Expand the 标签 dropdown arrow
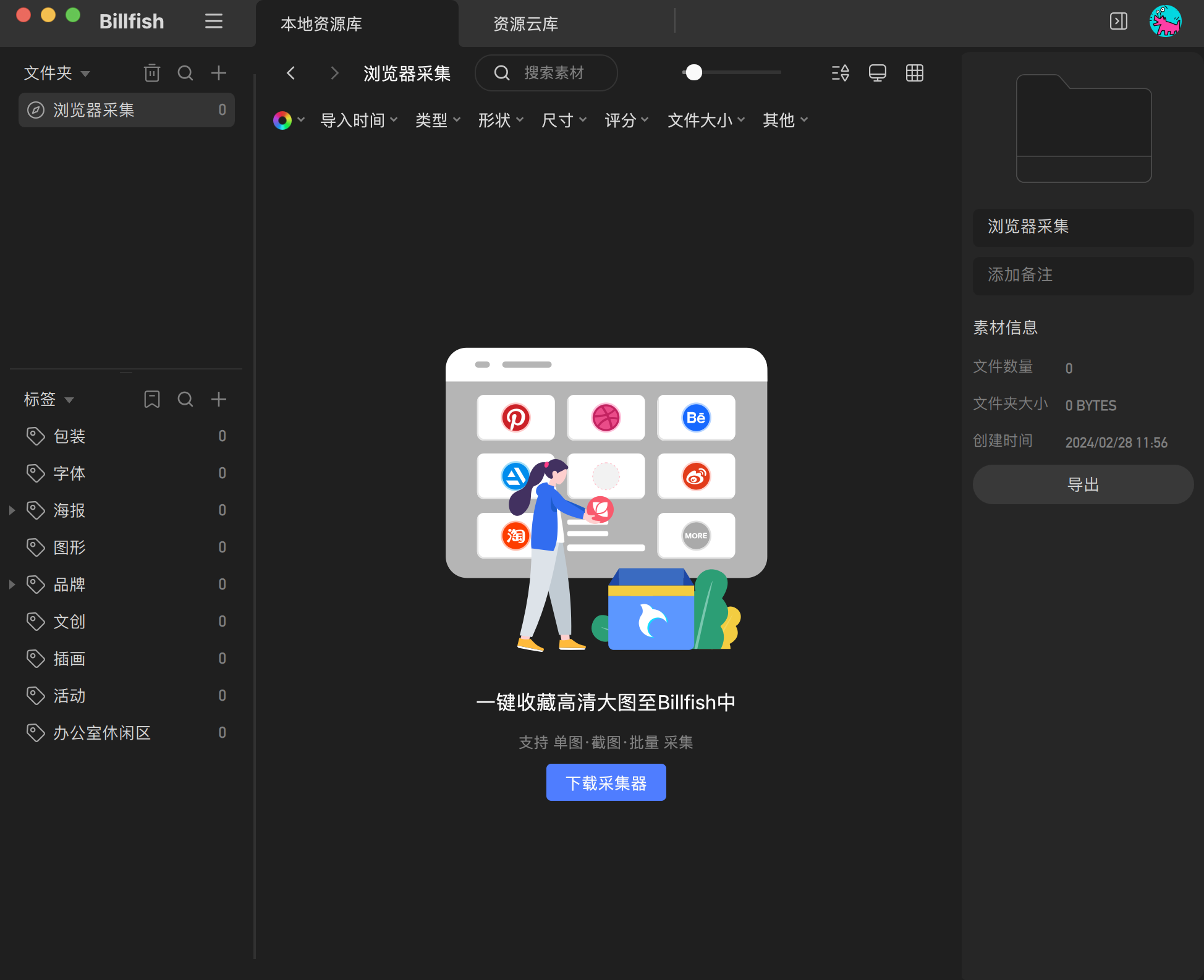The image size is (1204, 980). (x=69, y=400)
